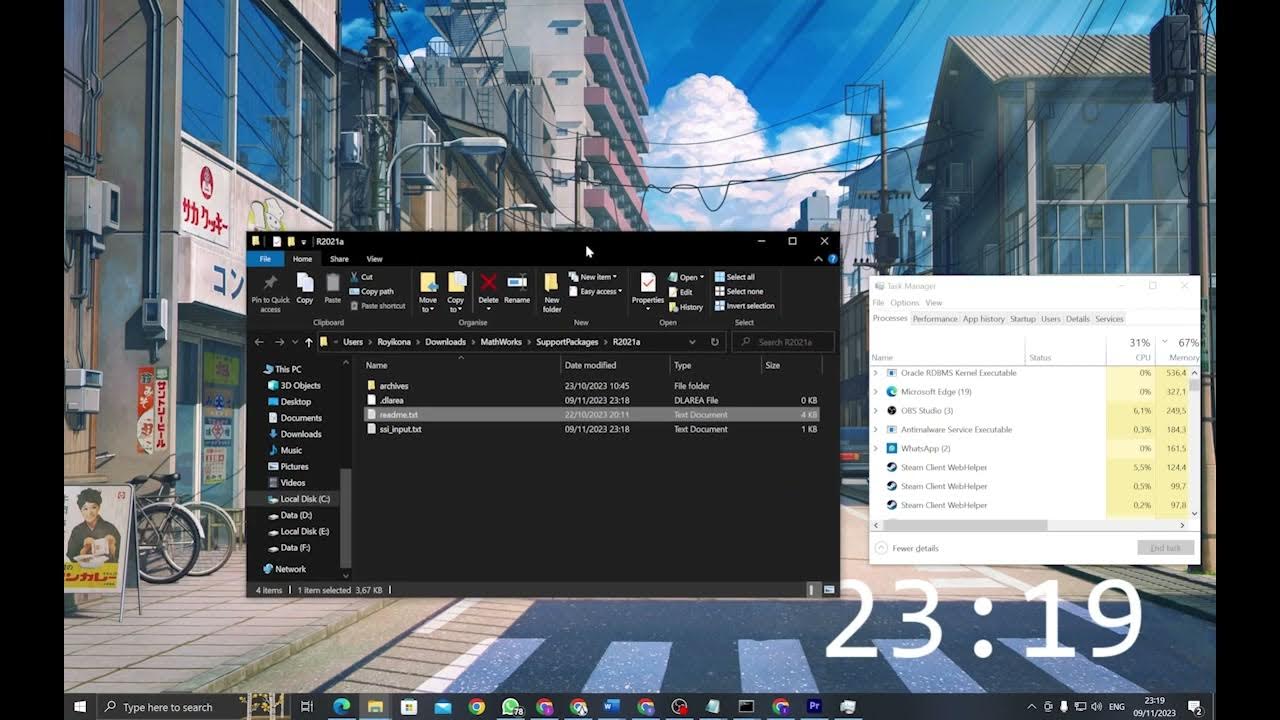This screenshot has width=1280, height=720.
Task: Click Pin to Quick access in ribbon
Action: 270,292
